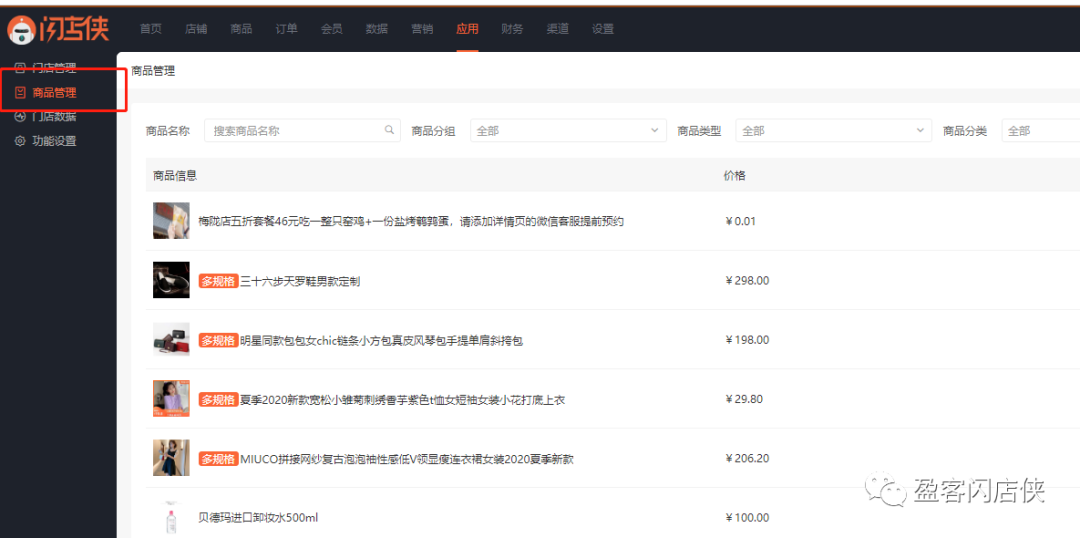Go to the 首页 menu item

coord(150,29)
